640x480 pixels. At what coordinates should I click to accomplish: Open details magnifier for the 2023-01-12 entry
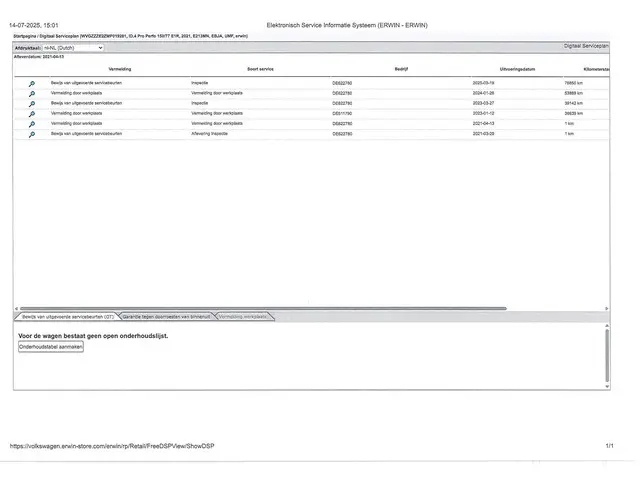click(x=32, y=114)
